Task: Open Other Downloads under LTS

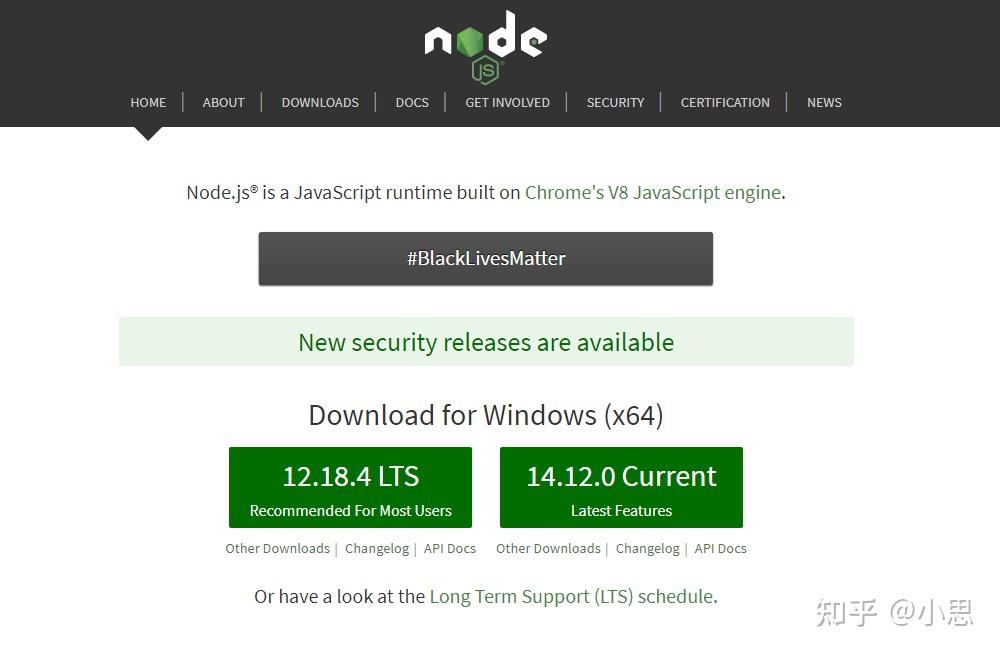Action: point(277,548)
